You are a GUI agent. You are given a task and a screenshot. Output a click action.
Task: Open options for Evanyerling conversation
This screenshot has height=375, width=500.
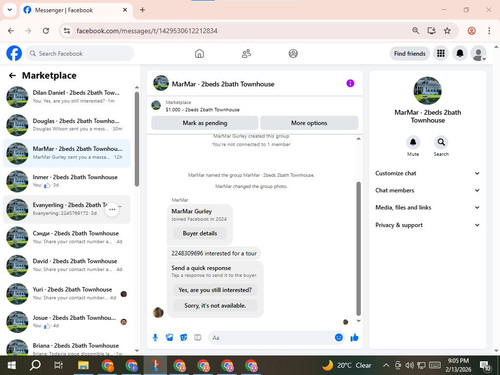tap(112, 209)
